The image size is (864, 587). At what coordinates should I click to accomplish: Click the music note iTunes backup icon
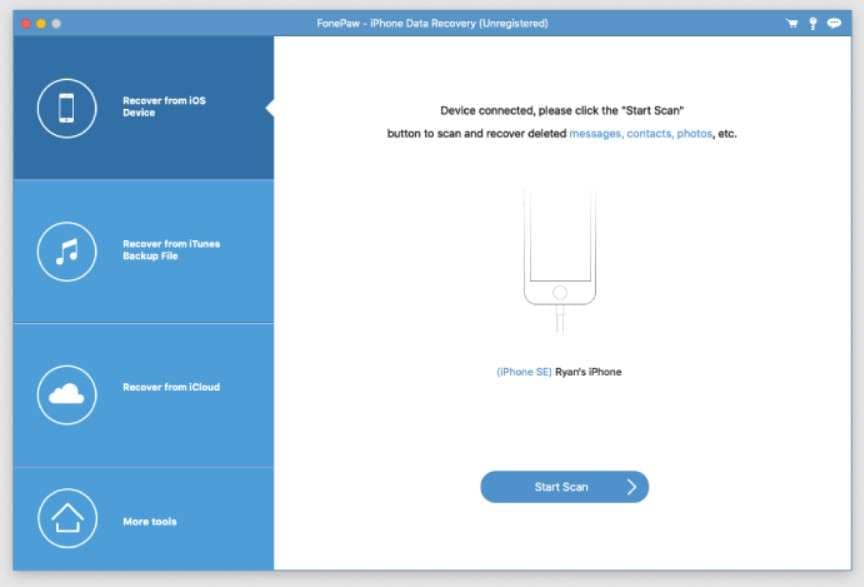[x=67, y=251]
